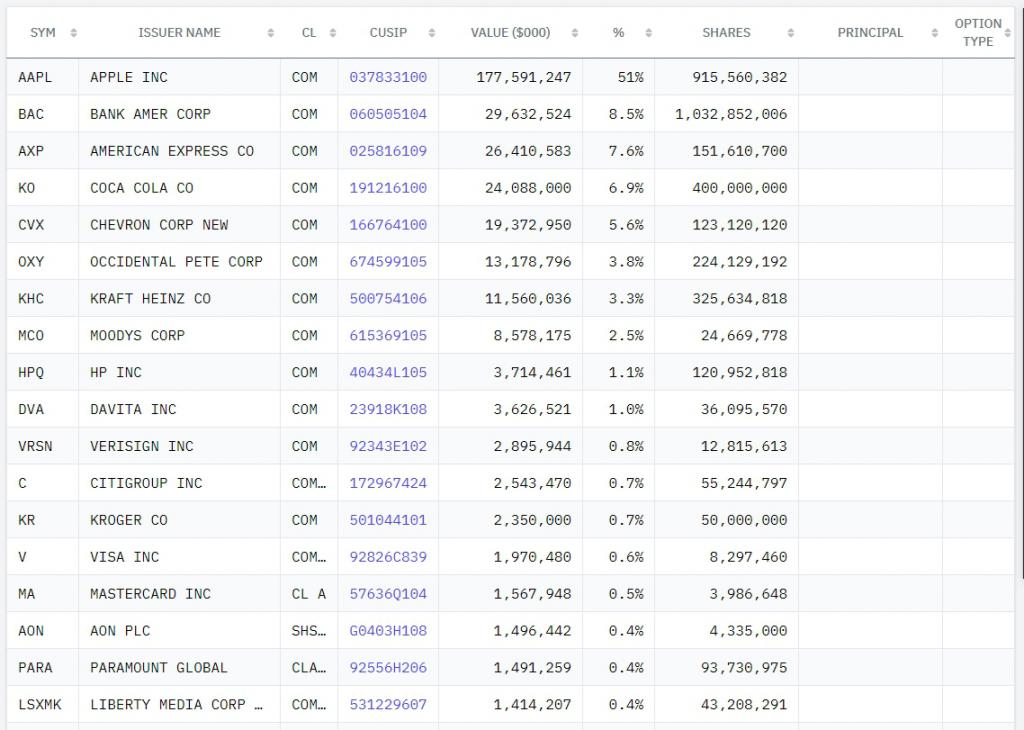Click the SYM column header label

[42, 33]
